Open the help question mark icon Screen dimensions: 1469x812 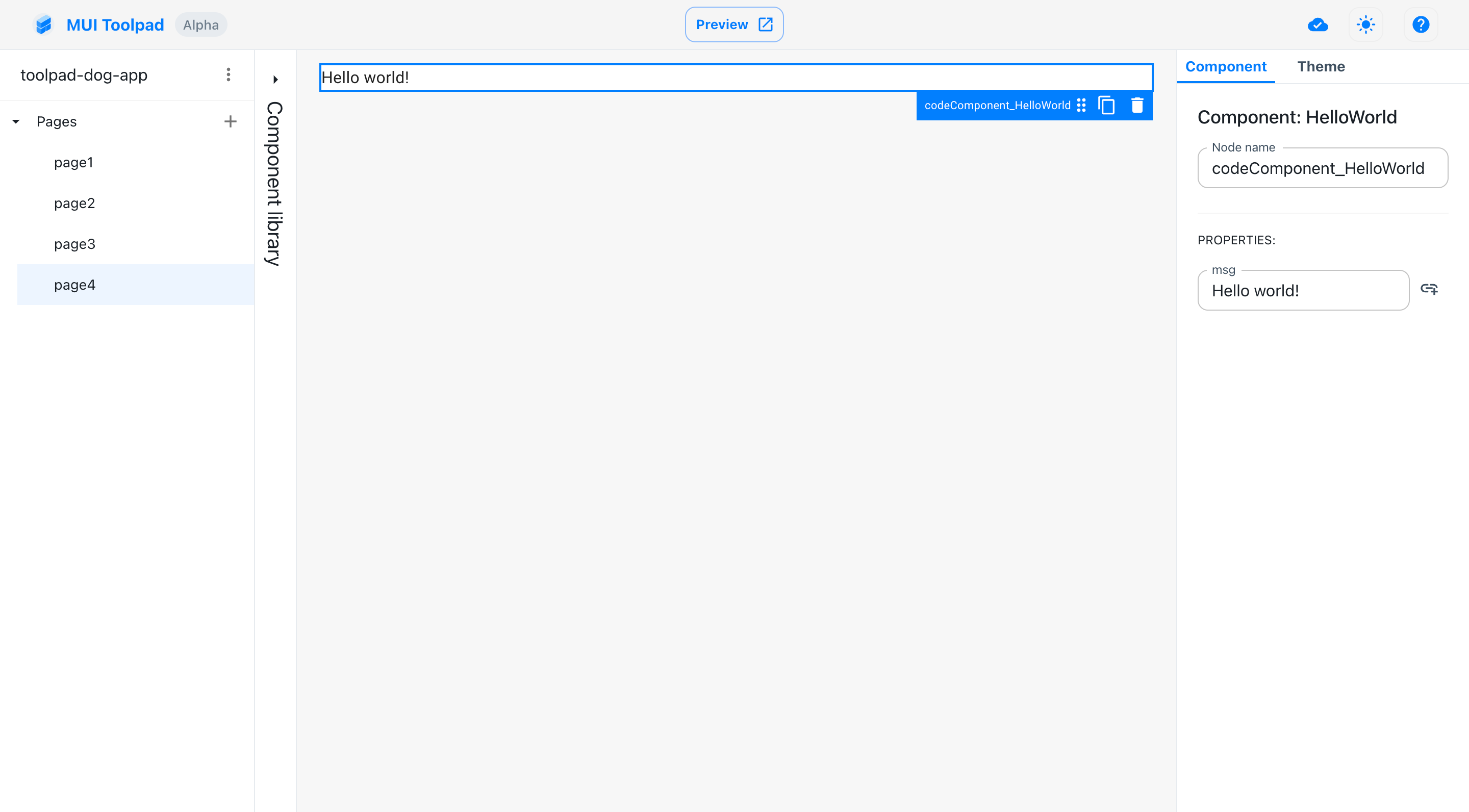[1421, 24]
